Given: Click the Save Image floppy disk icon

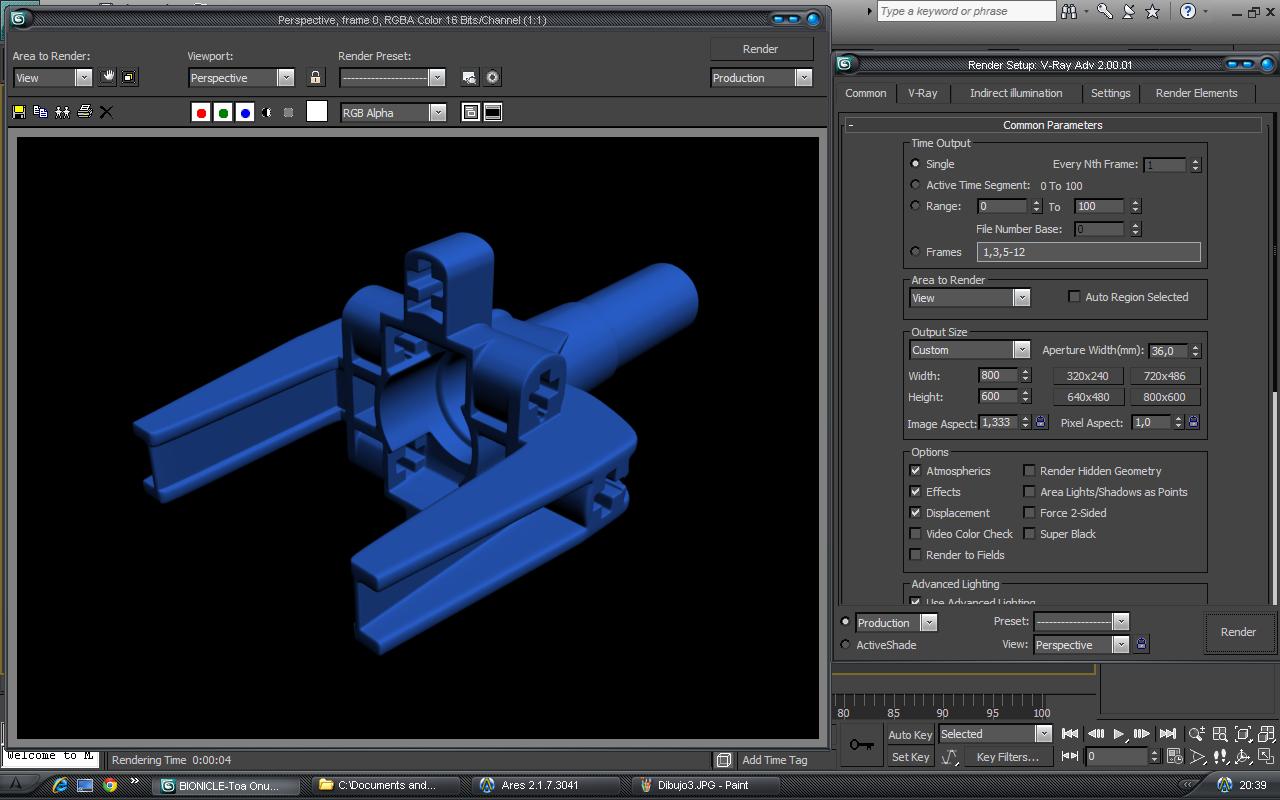Looking at the screenshot, I should [x=19, y=112].
